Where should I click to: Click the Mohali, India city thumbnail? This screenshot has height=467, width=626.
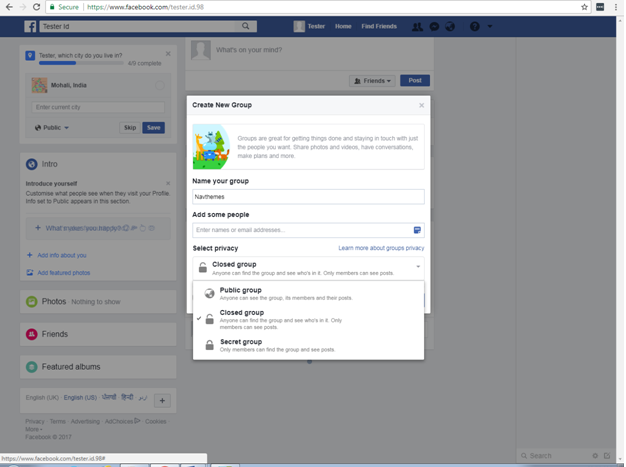(x=39, y=85)
